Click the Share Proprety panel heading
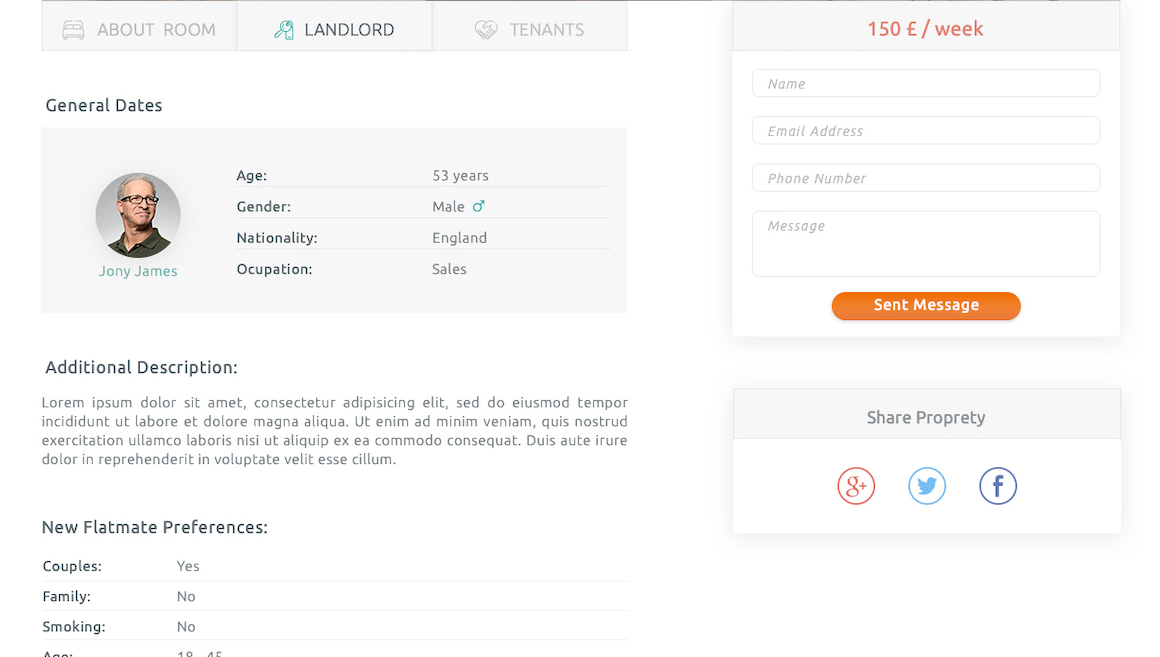The height and width of the screenshot is (657, 1160). [926, 417]
